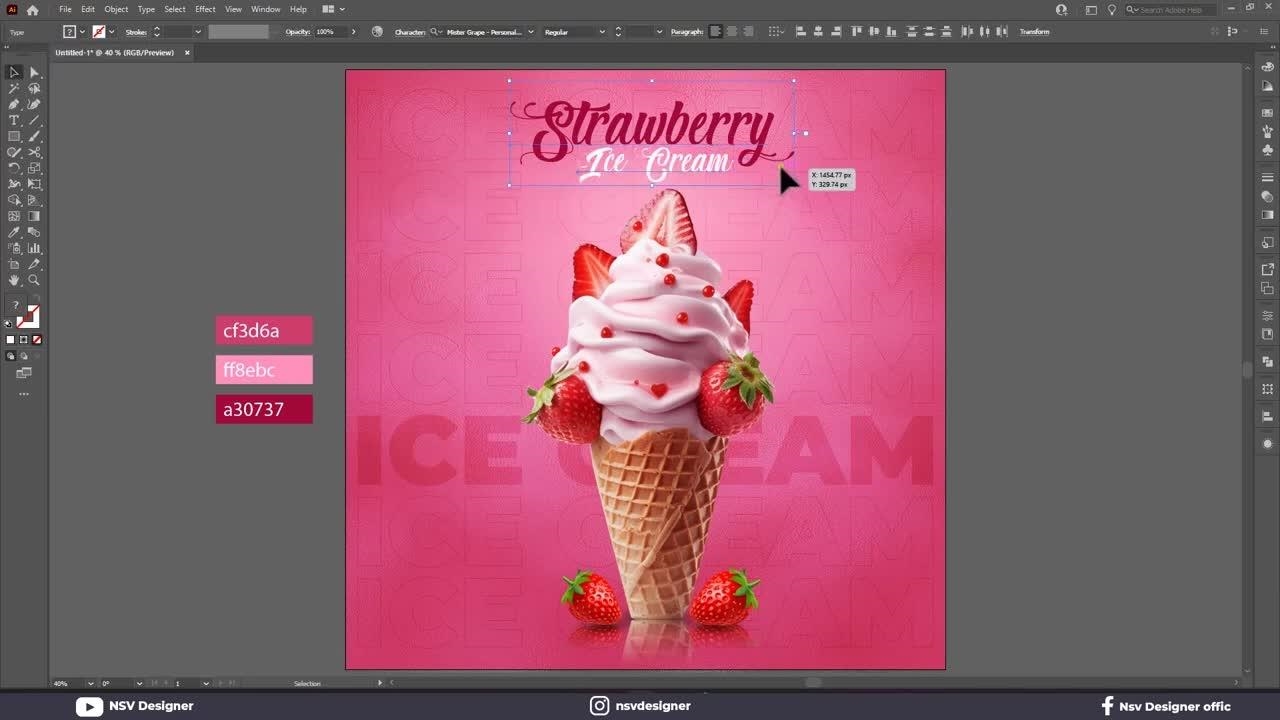Image resolution: width=1280 pixels, height=720 pixels.
Task: Pick the Eyedropper tool
Action: coord(14,232)
